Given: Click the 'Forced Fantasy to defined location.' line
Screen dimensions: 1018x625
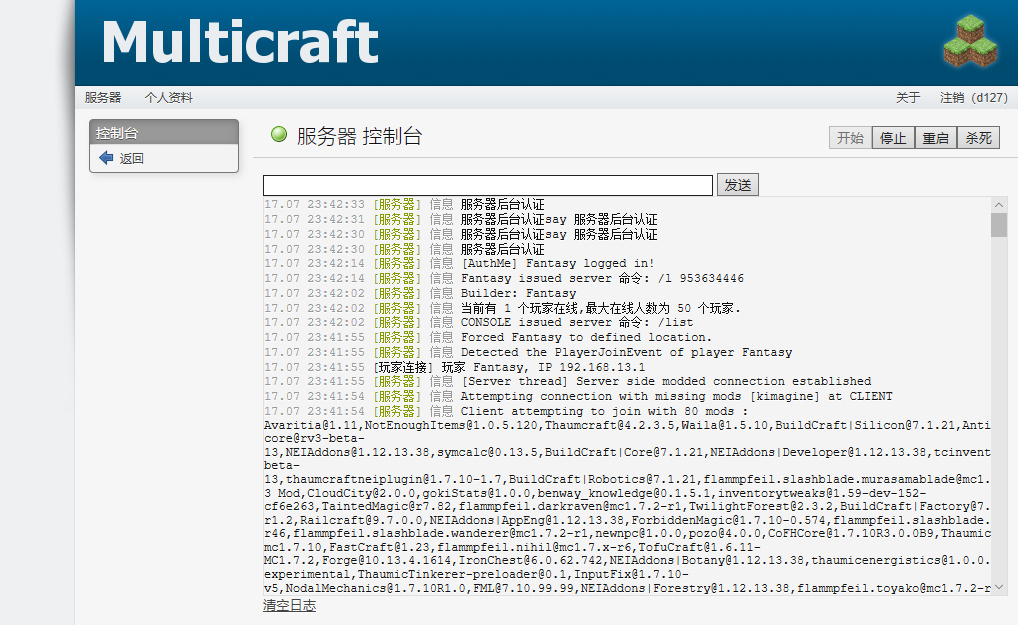Looking at the screenshot, I should 488,337.
